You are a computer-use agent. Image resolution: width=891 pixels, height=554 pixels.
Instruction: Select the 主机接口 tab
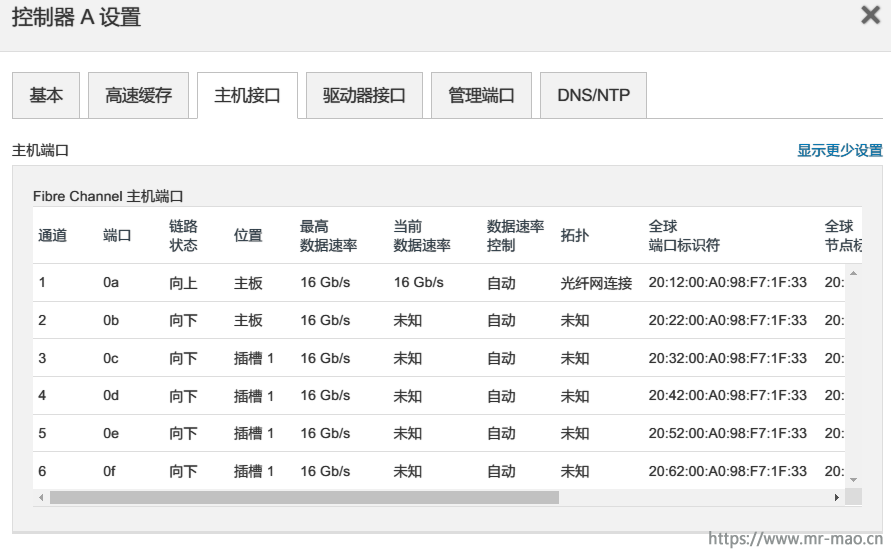click(247, 95)
